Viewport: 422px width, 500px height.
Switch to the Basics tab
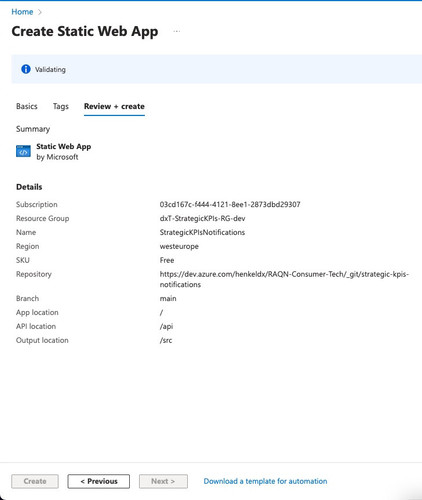tap(27, 106)
